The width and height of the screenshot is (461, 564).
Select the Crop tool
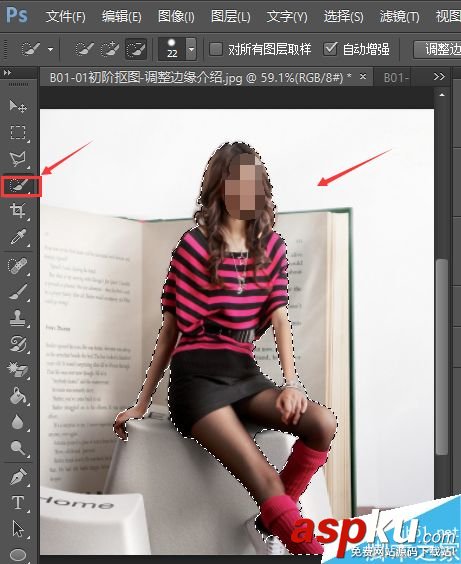pyautogui.click(x=18, y=211)
